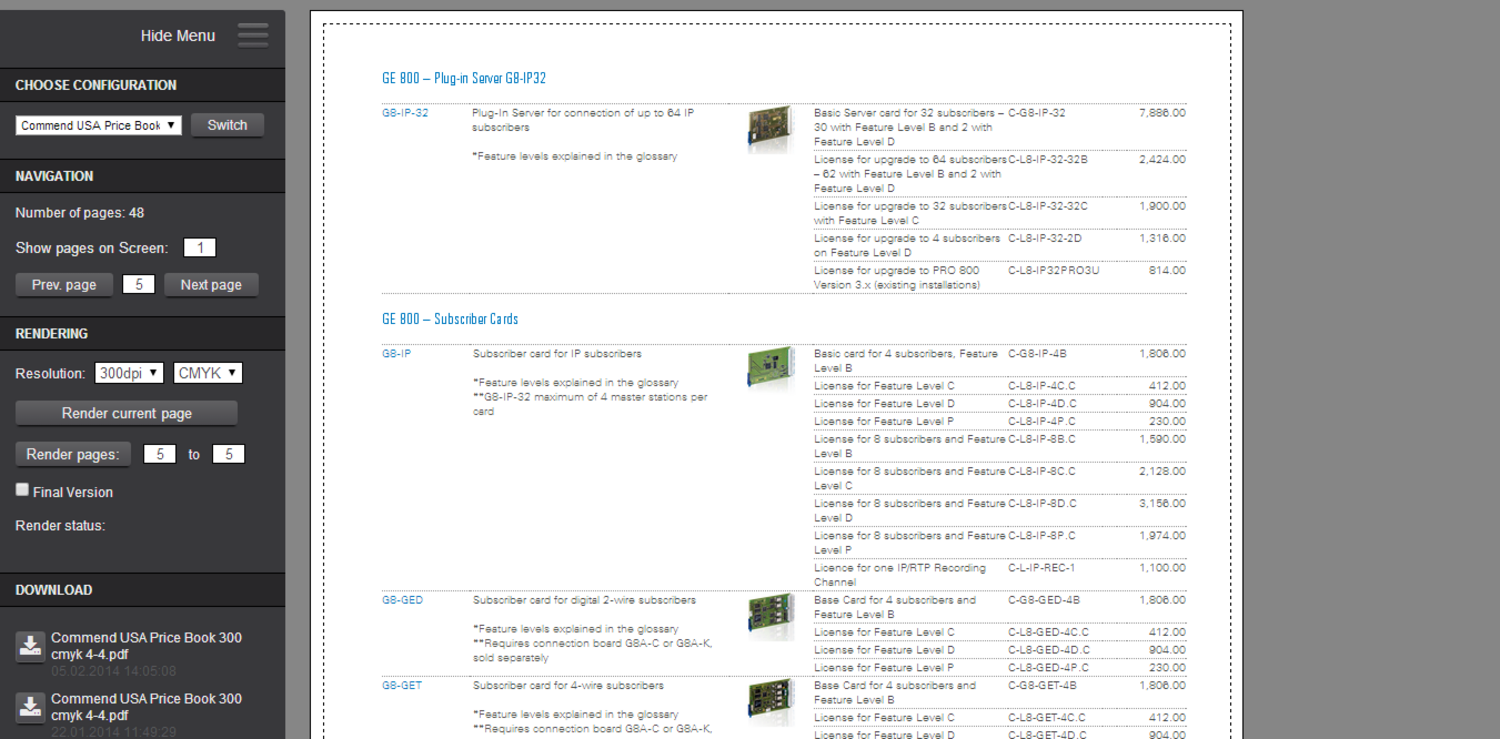Viewport: 1500px width, 739px height.
Task: Click the G8-GED product link
Action: click(402, 600)
